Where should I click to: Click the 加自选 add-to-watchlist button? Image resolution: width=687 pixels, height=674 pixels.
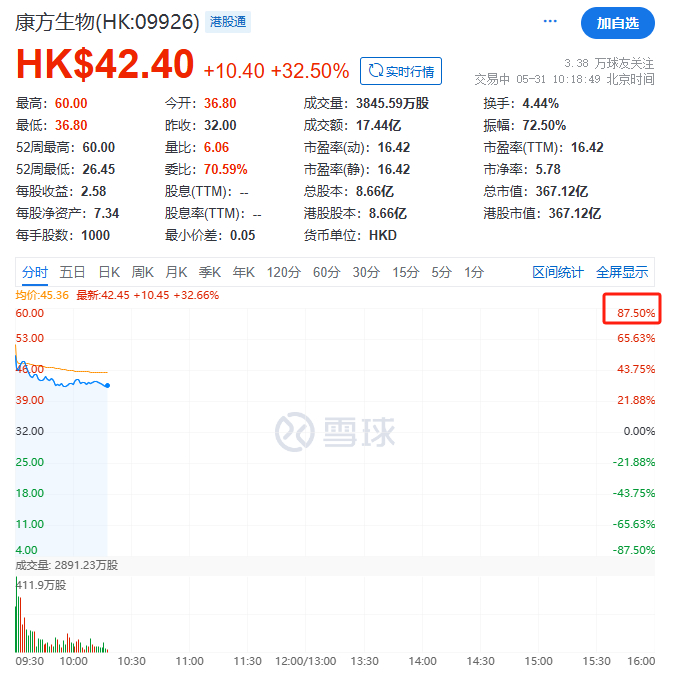coord(617,23)
